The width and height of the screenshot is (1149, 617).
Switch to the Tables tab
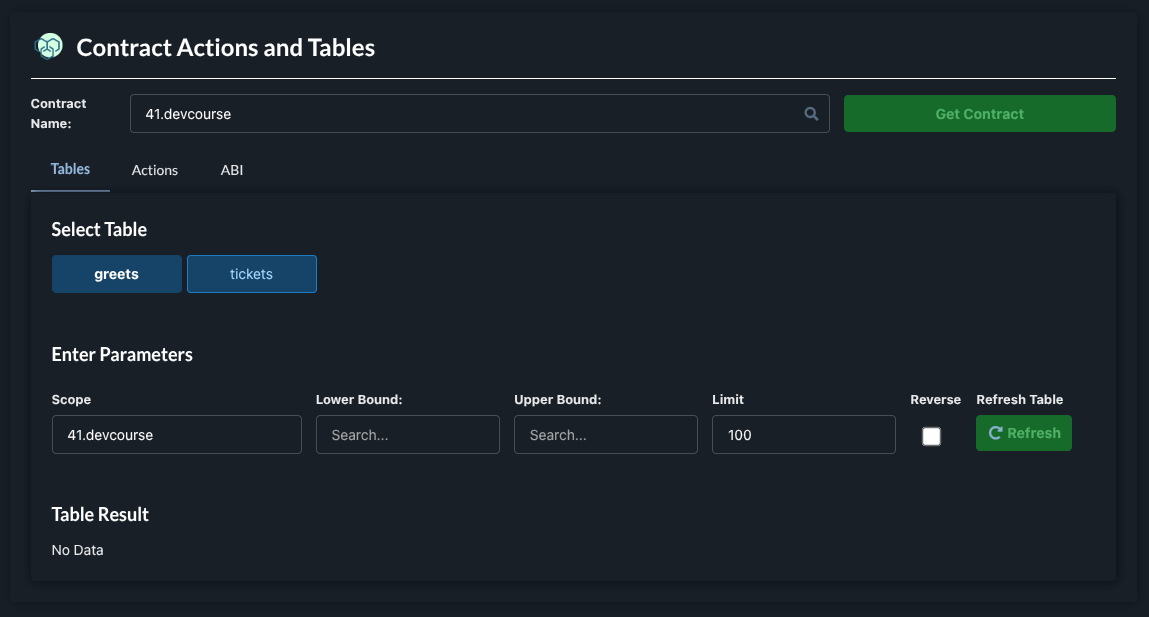70,169
